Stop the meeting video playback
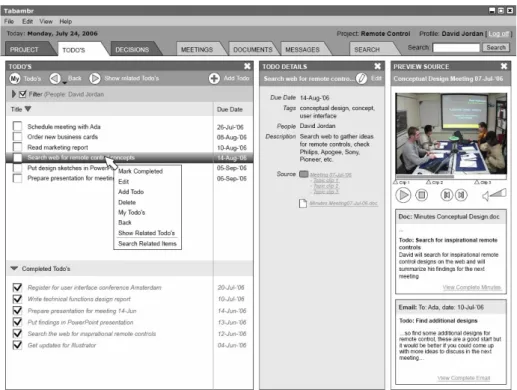The image size is (517, 390). pyautogui.click(x=422, y=195)
